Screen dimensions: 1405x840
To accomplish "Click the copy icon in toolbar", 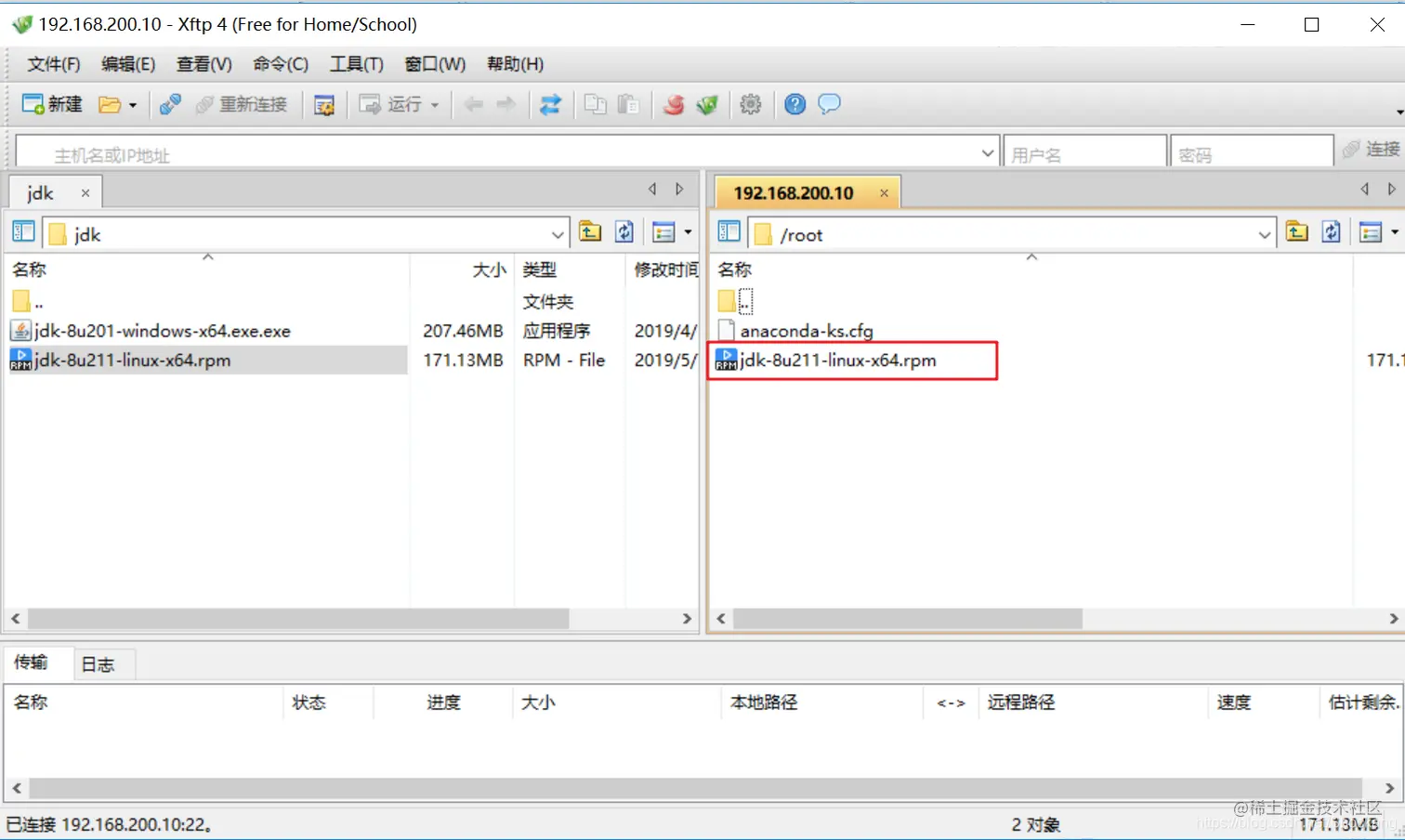I will (595, 104).
